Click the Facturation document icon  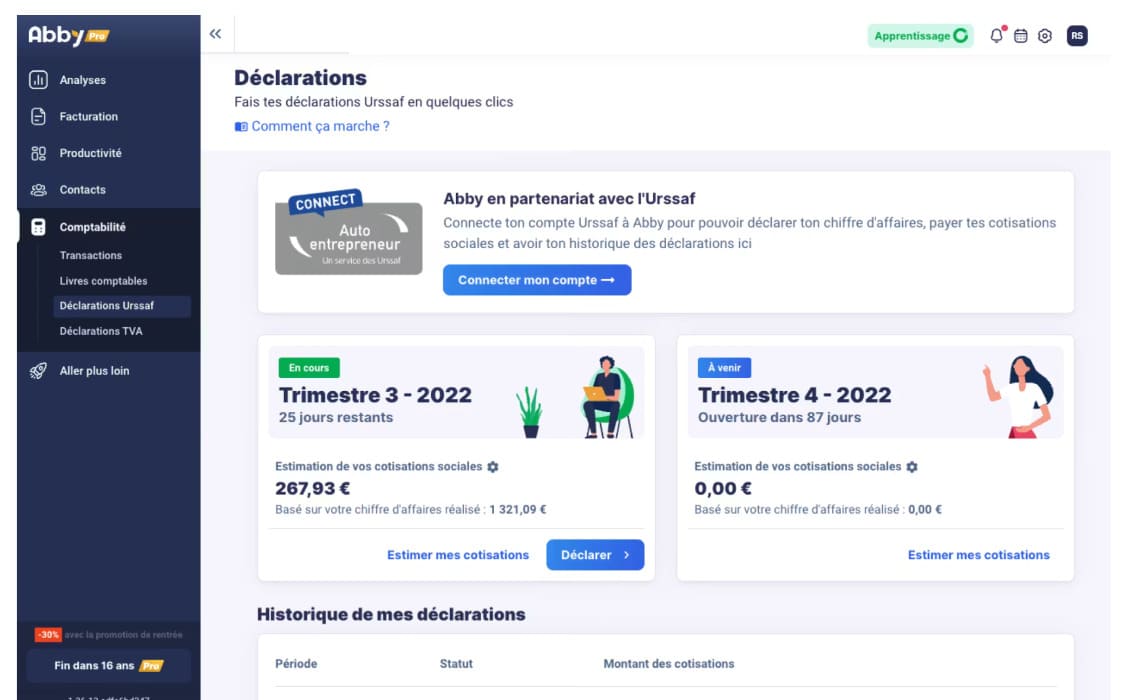click(x=39, y=116)
